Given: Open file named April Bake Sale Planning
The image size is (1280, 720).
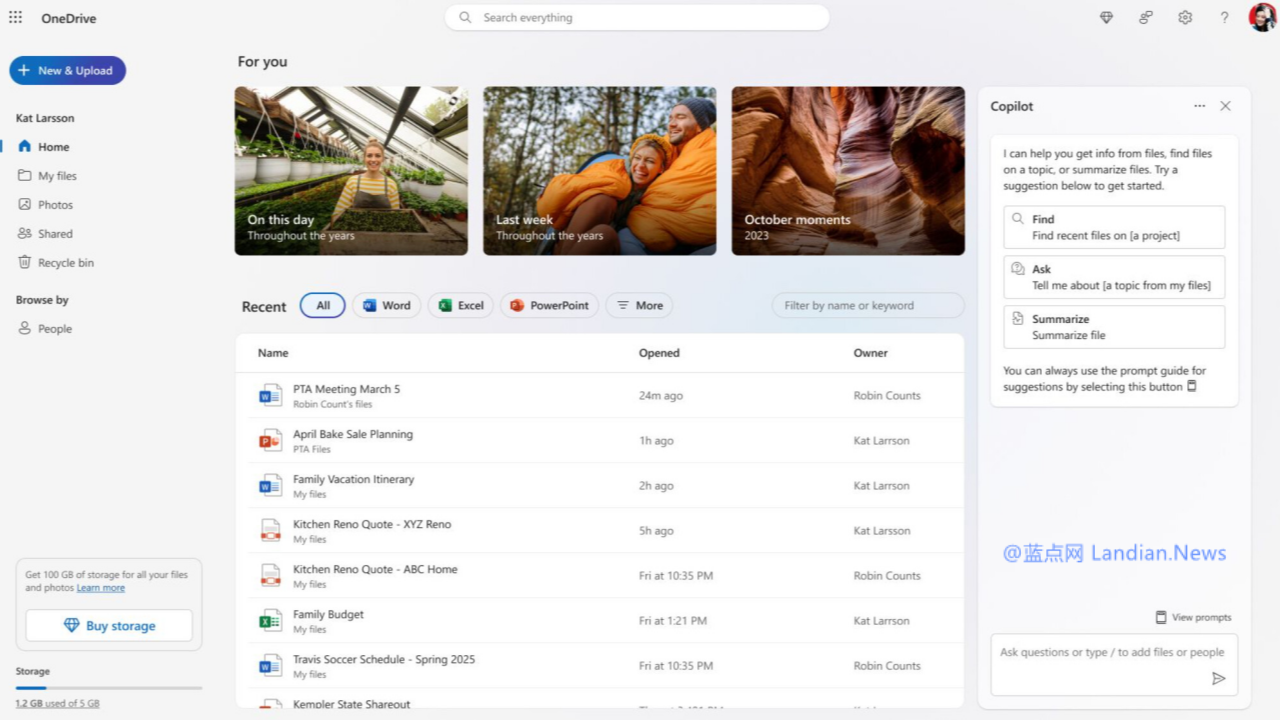Looking at the screenshot, I should point(353,434).
